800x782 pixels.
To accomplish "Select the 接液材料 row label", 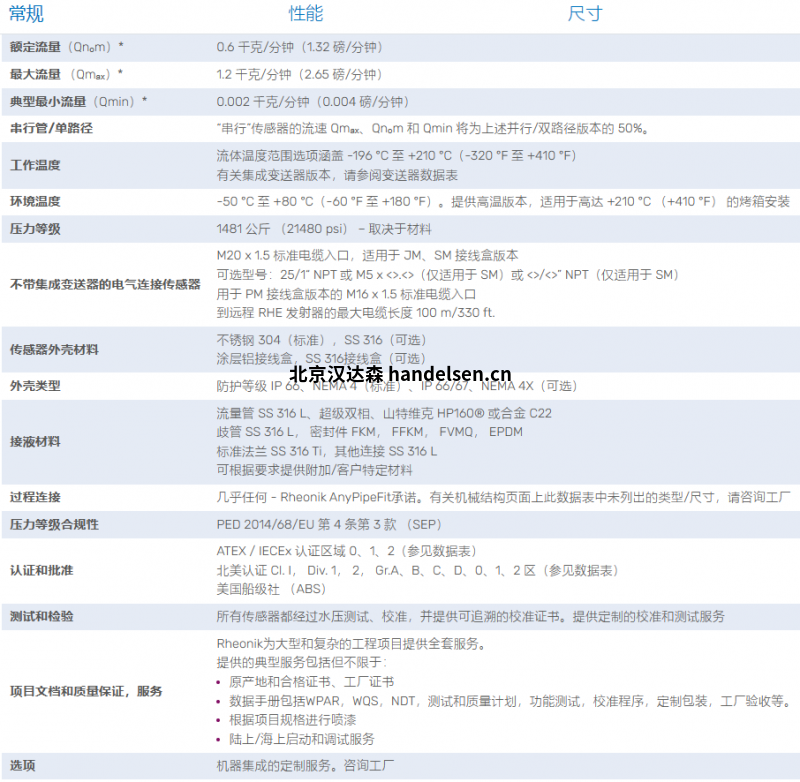I will 35,441.
